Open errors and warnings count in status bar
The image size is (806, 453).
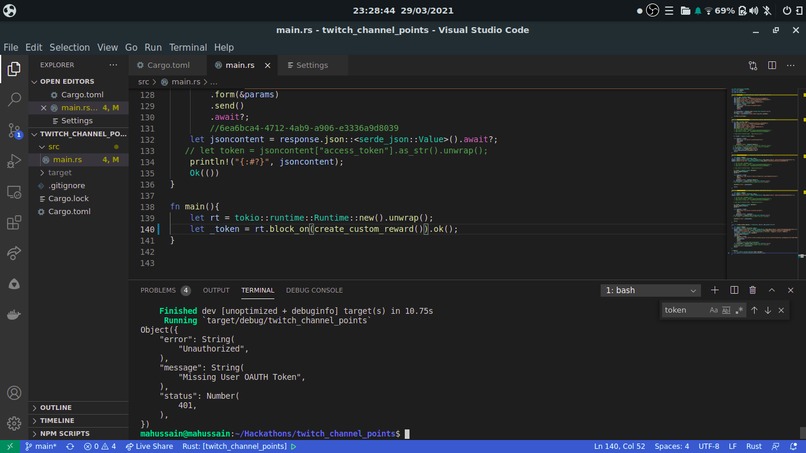point(100,446)
